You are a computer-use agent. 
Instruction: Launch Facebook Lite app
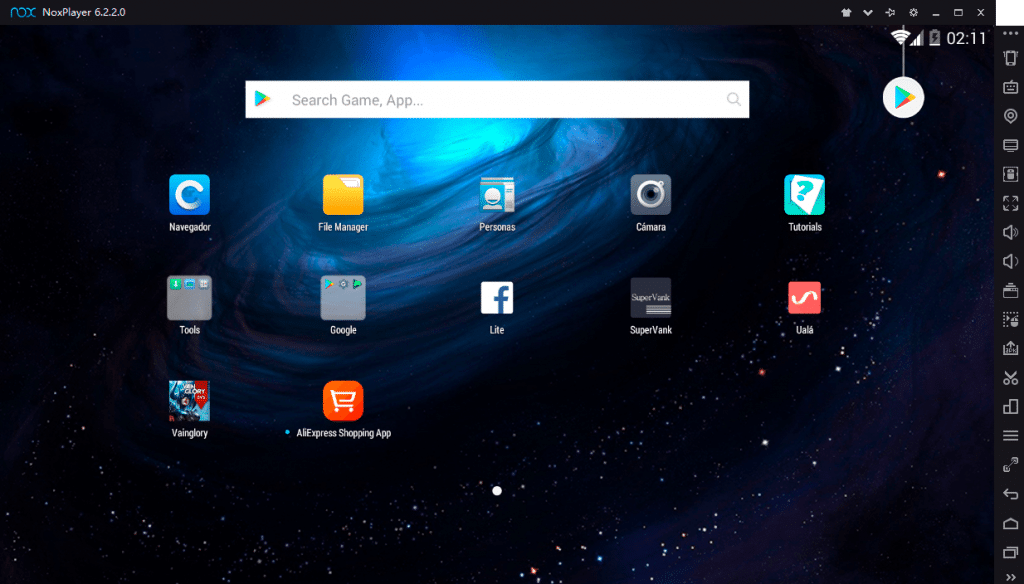(497, 298)
